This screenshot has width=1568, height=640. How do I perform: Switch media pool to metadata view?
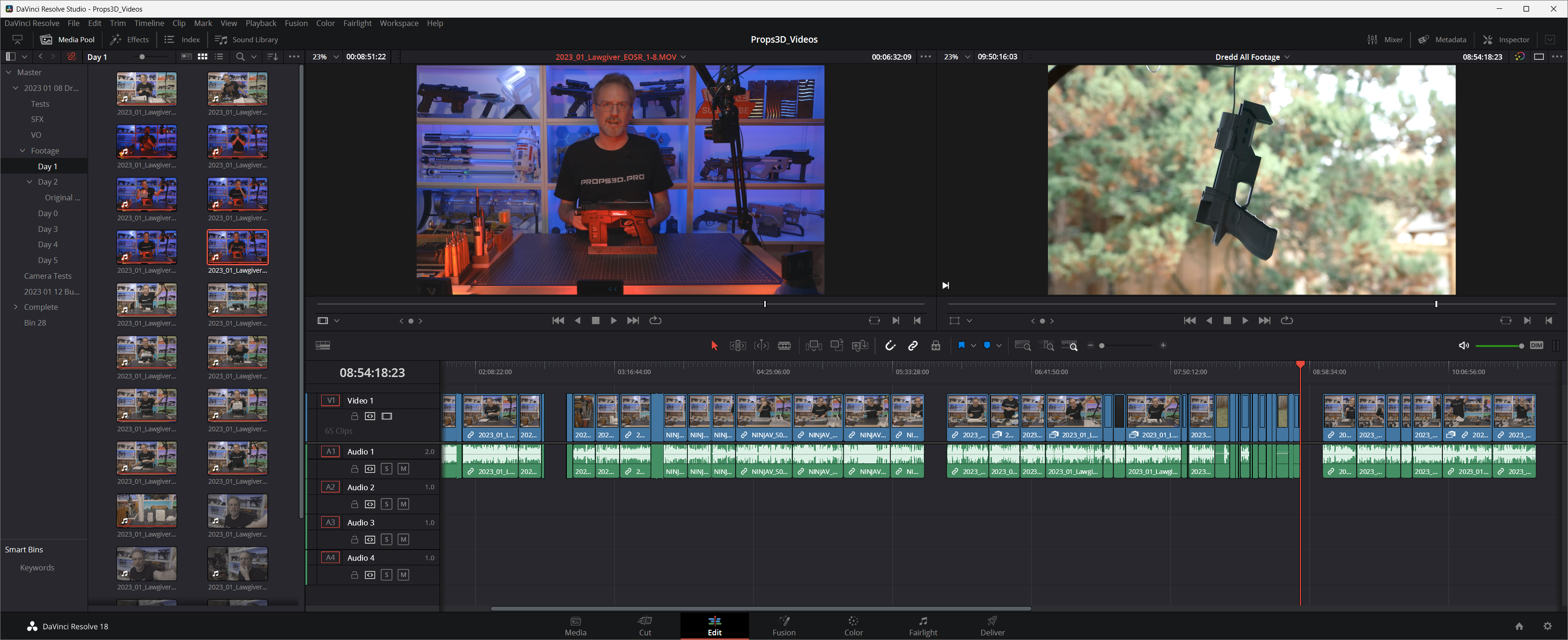(x=186, y=57)
